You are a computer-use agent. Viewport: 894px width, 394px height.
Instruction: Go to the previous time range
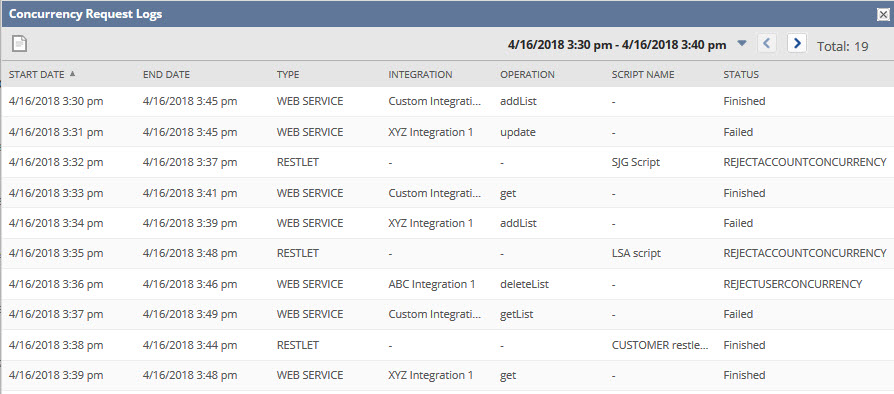tap(767, 43)
